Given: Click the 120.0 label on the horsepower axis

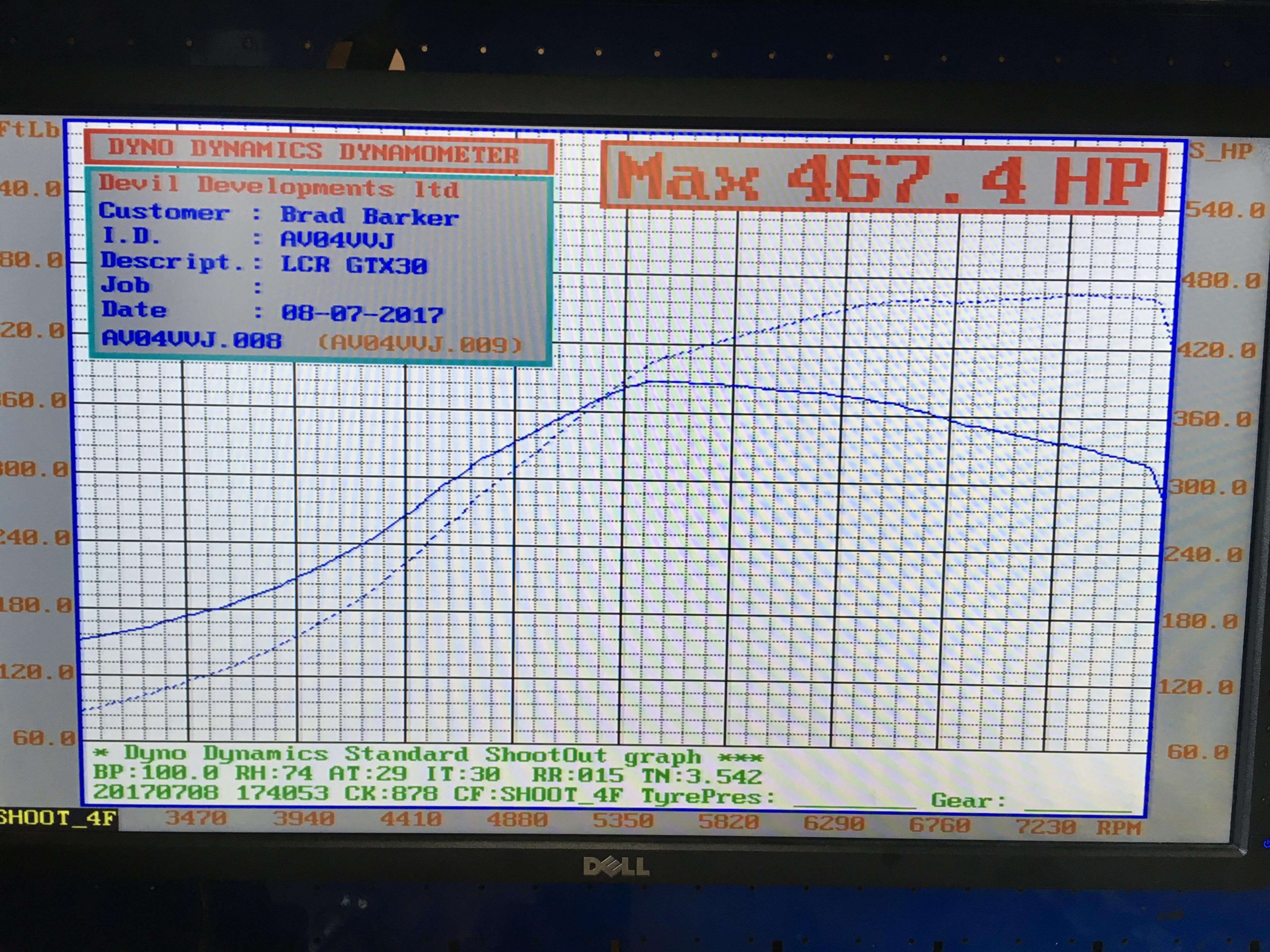Looking at the screenshot, I should click(x=1196, y=687).
